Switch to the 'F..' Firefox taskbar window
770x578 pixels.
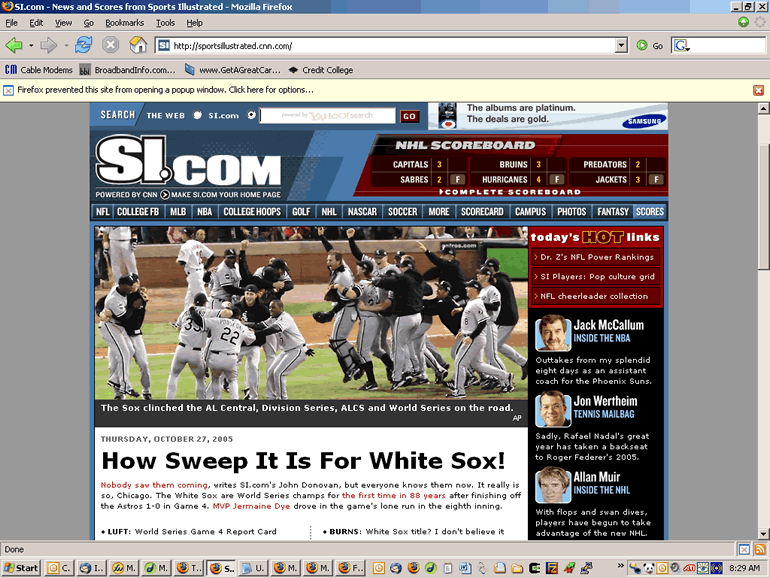[x=351, y=568]
